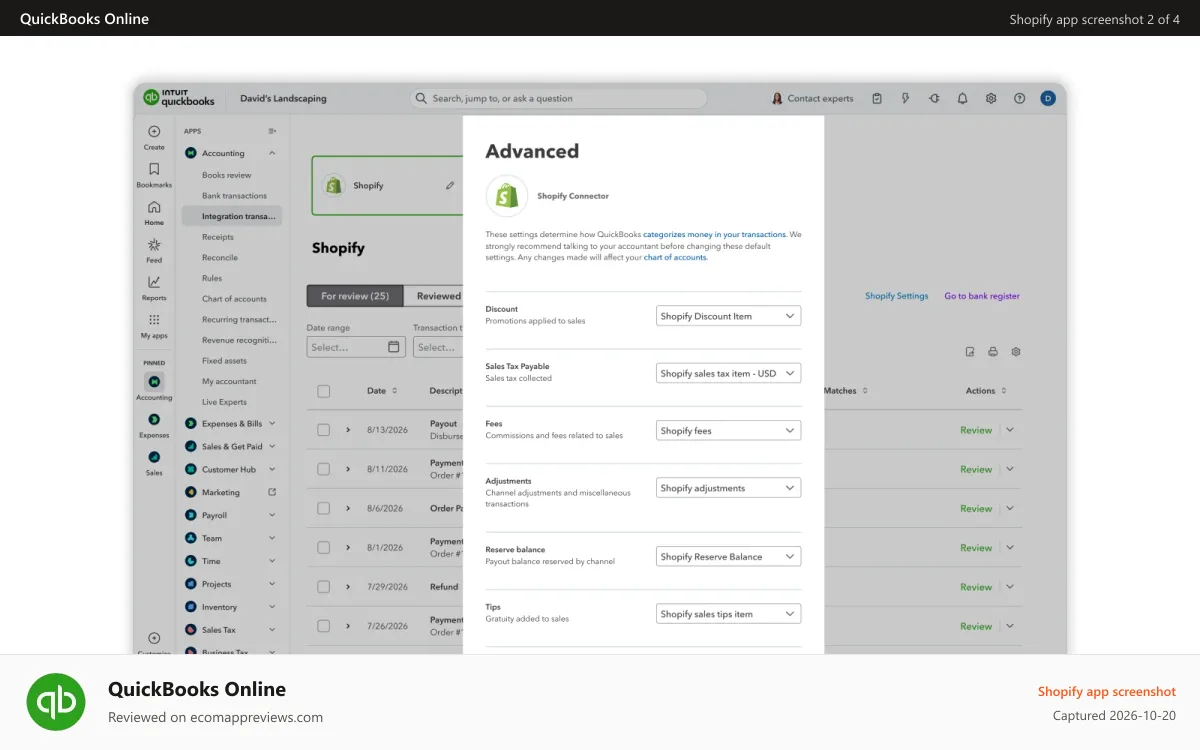Open the Discount dropdown Shopify Discount Item
The height and width of the screenshot is (750, 1200).
coord(728,316)
